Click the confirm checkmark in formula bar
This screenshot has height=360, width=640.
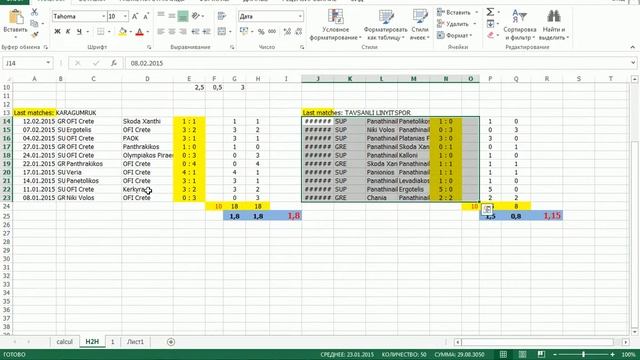pos(96,63)
